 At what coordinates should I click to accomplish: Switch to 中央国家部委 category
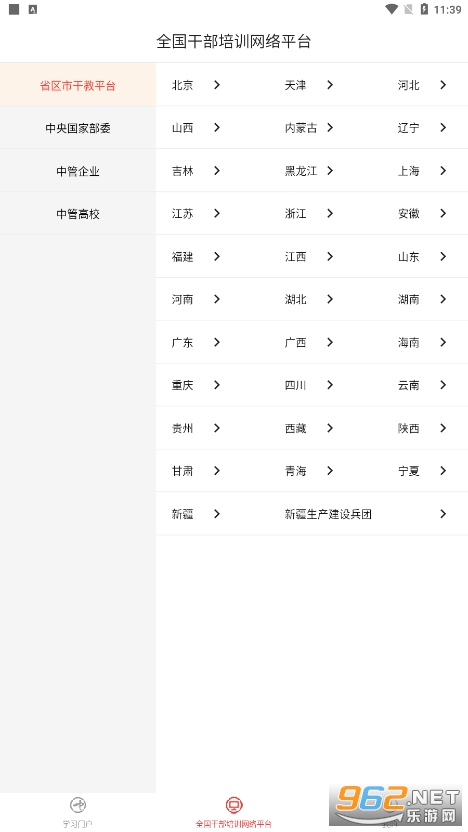(78, 128)
